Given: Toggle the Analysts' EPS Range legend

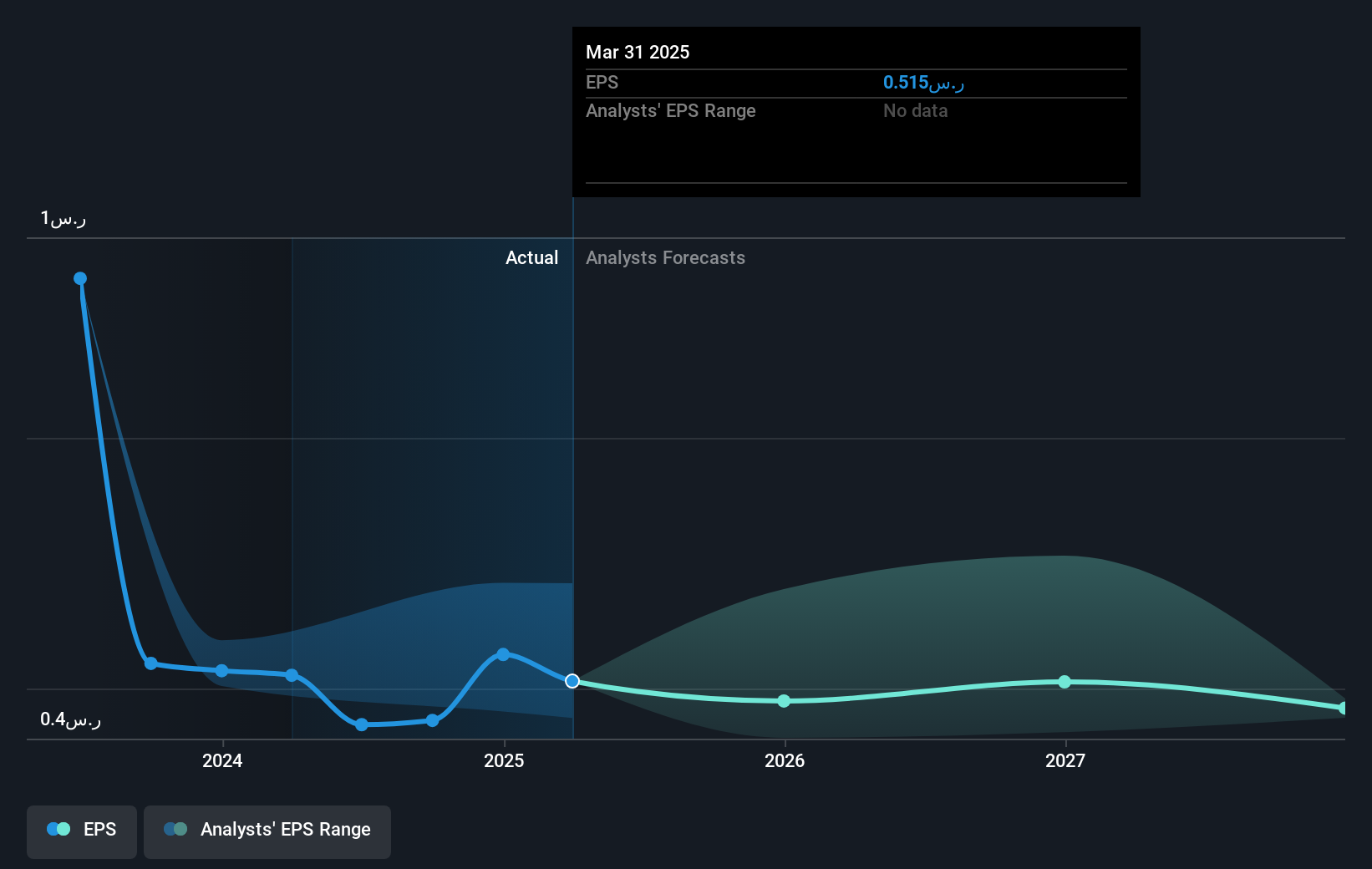Looking at the screenshot, I should 267,831.
